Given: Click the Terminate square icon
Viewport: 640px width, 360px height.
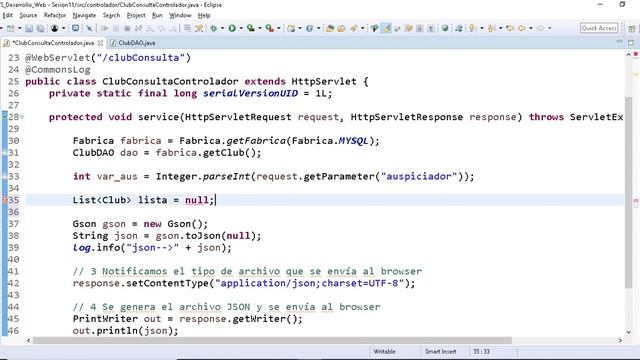Looking at the screenshot, I should pyautogui.click(x=127, y=28).
